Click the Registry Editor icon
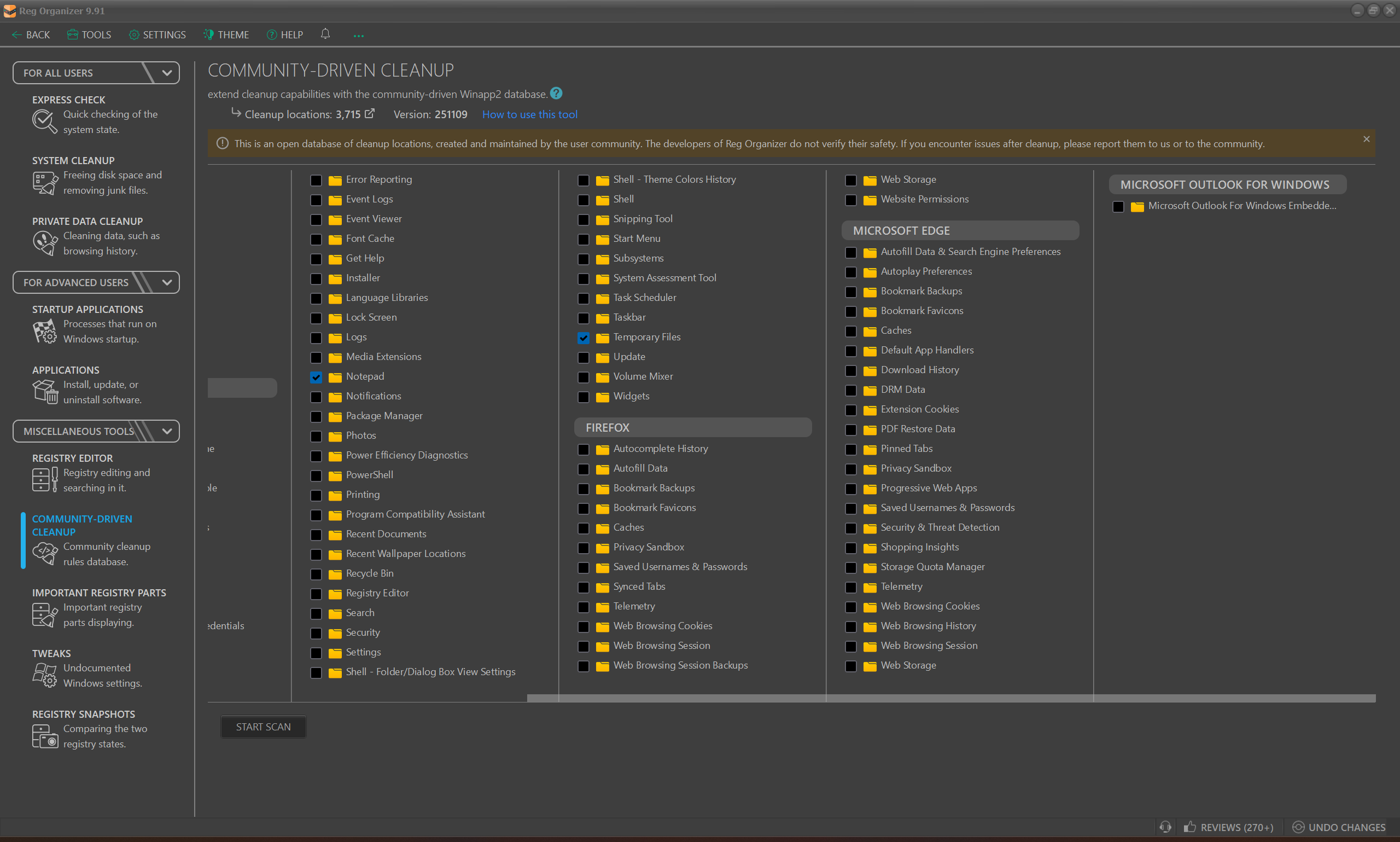Viewport: 1400px width, 842px height. click(x=45, y=479)
